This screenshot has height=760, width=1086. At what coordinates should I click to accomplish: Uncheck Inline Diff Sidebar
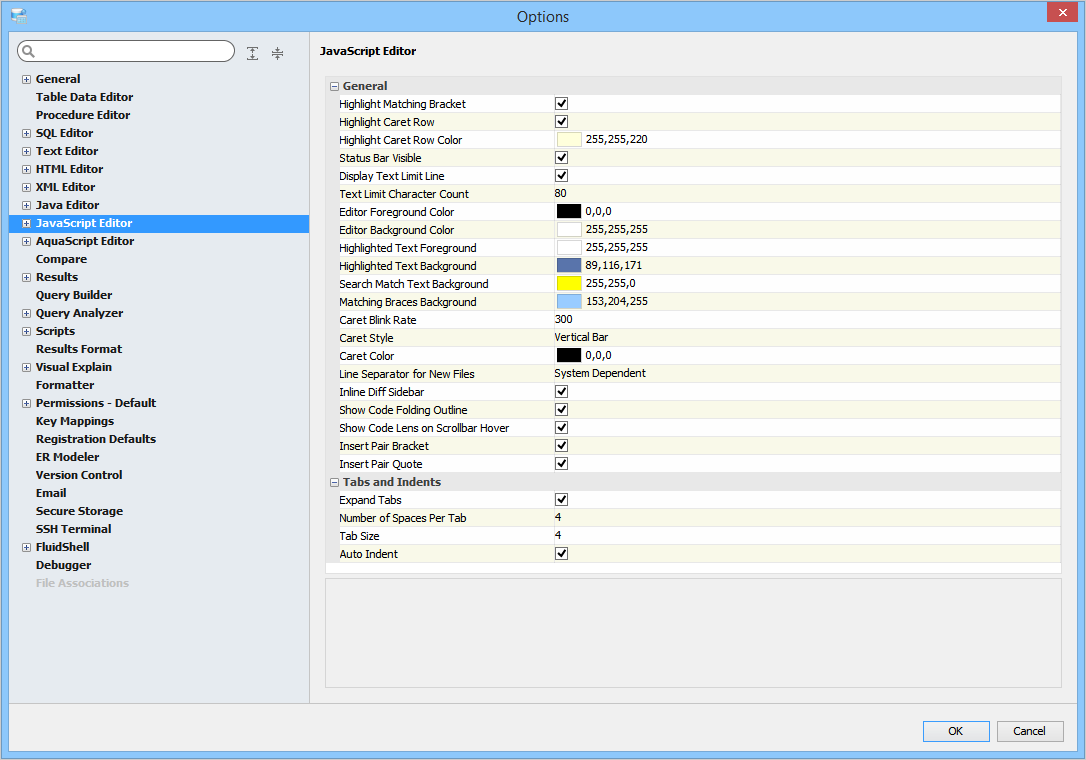point(562,392)
